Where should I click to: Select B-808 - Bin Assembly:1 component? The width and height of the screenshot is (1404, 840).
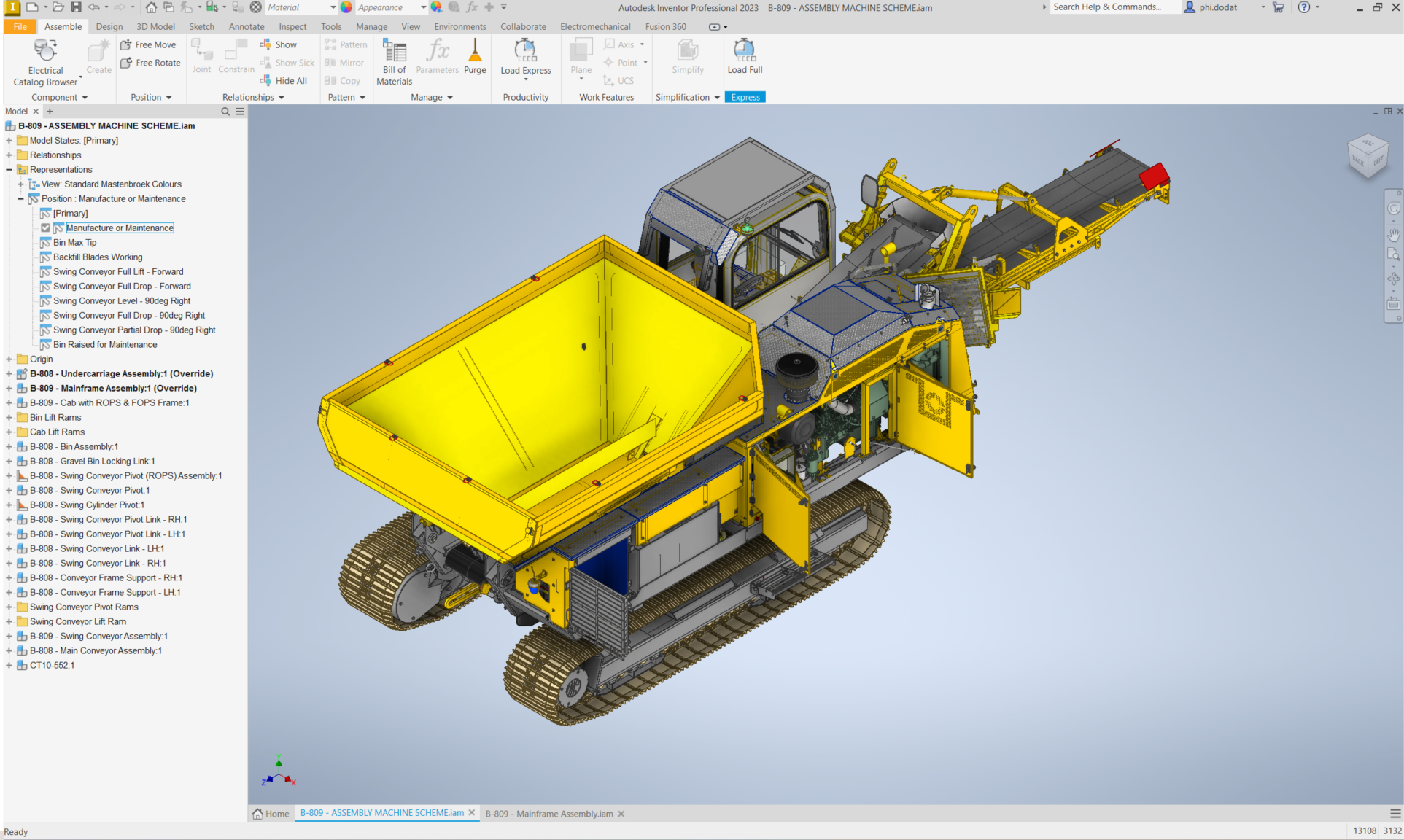[74, 447]
